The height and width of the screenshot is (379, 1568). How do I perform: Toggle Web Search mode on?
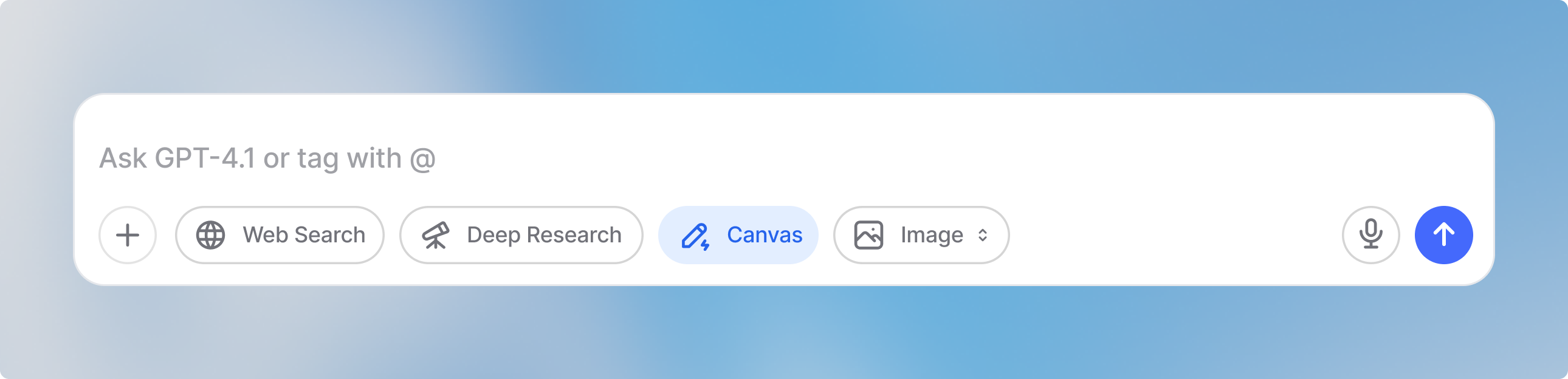click(x=280, y=235)
